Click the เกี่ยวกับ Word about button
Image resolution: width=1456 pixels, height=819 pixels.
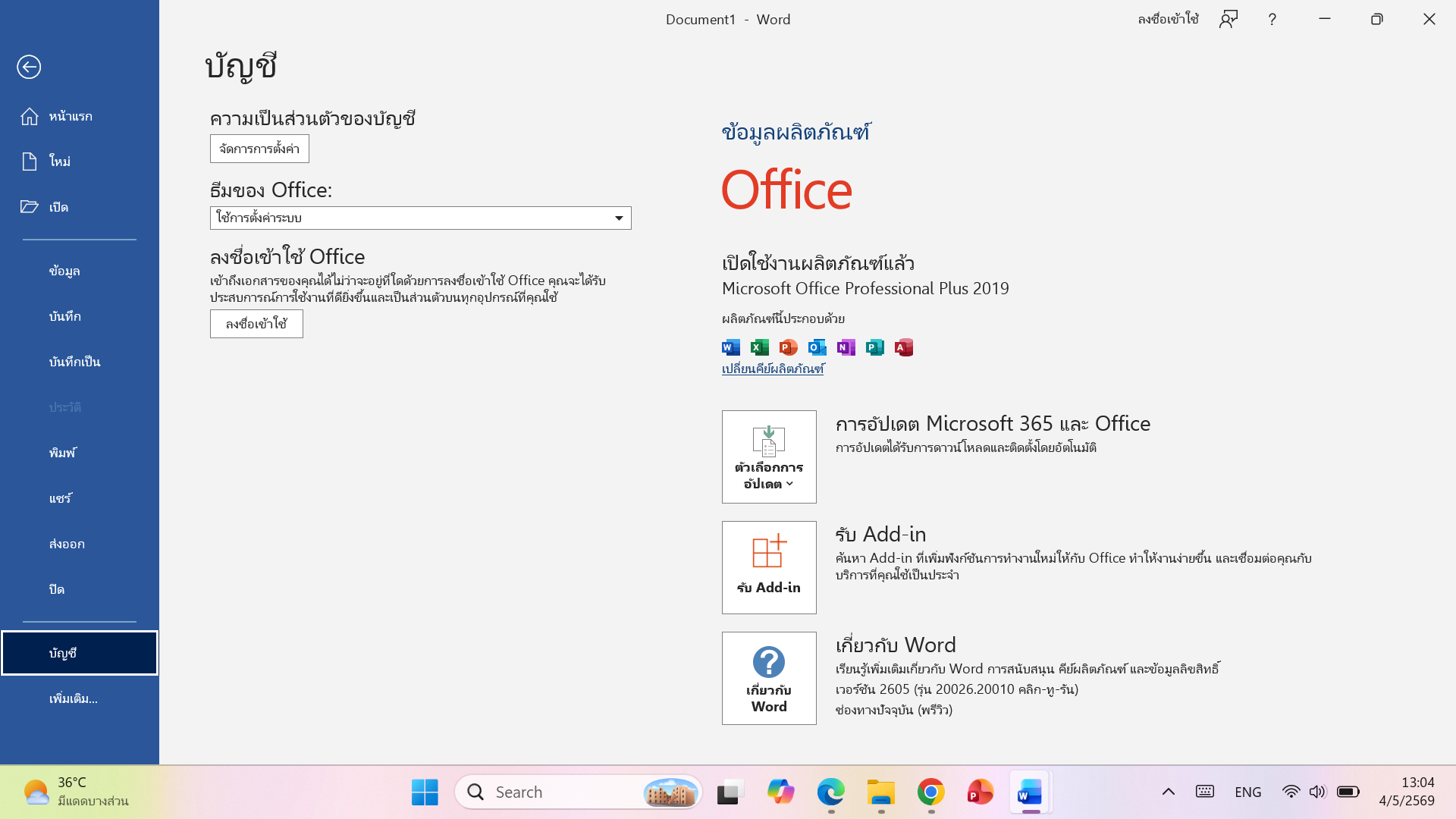tap(769, 678)
